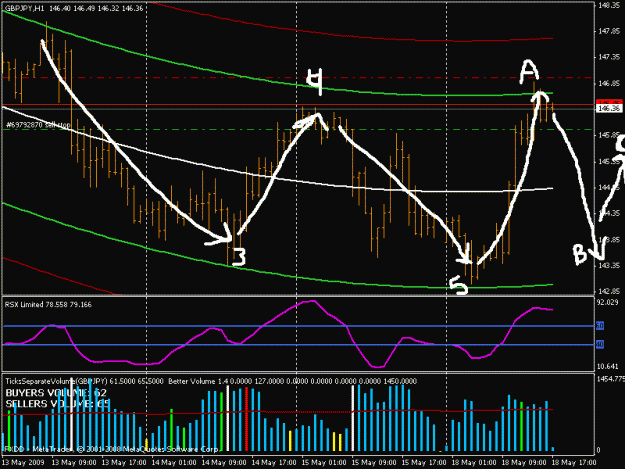The width and height of the screenshot is (625, 469).
Task: Click the '14 May 09:00' time label
Action: (x=224, y=463)
